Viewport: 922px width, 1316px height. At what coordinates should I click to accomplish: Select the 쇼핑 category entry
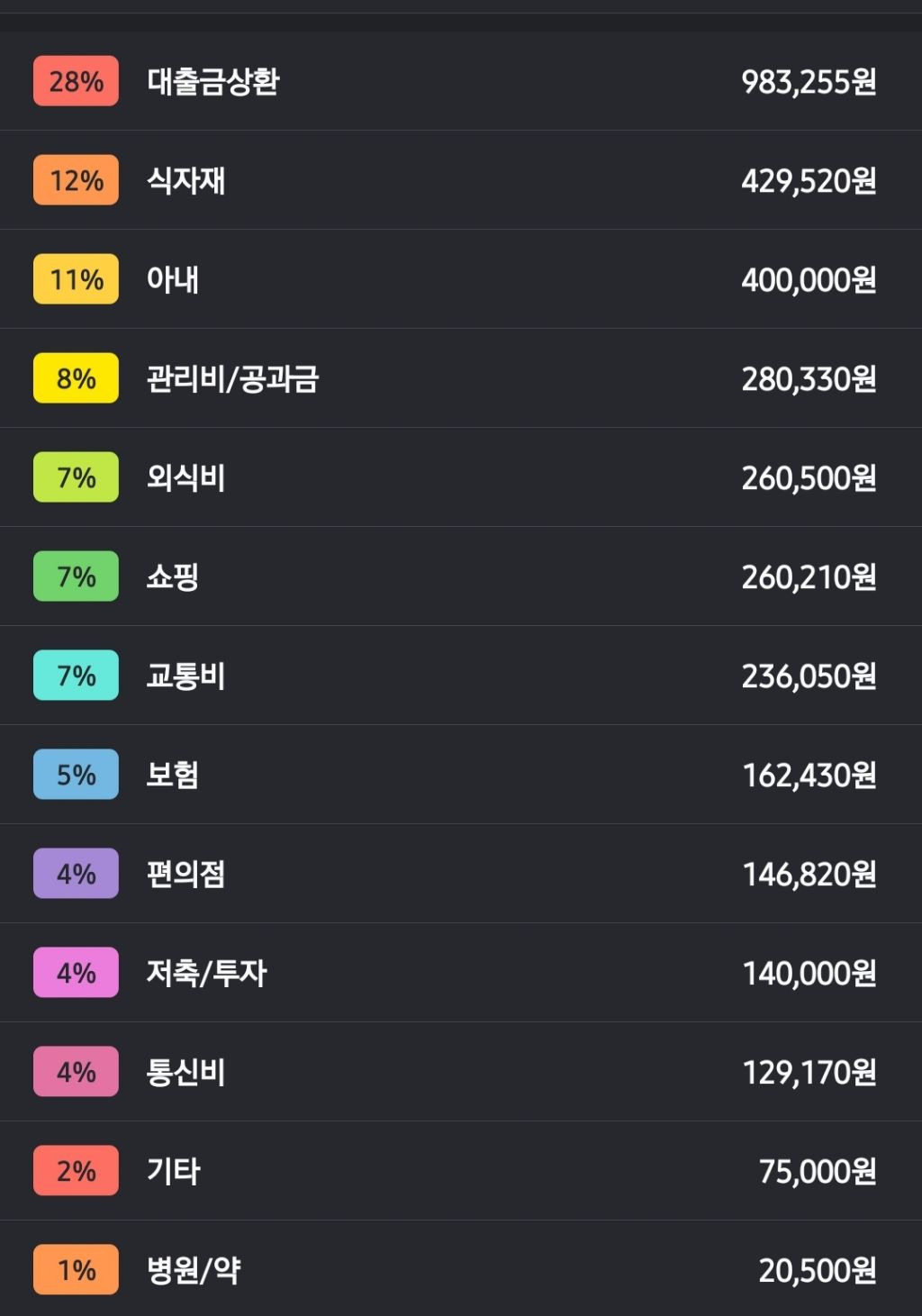click(x=461, y=576)
